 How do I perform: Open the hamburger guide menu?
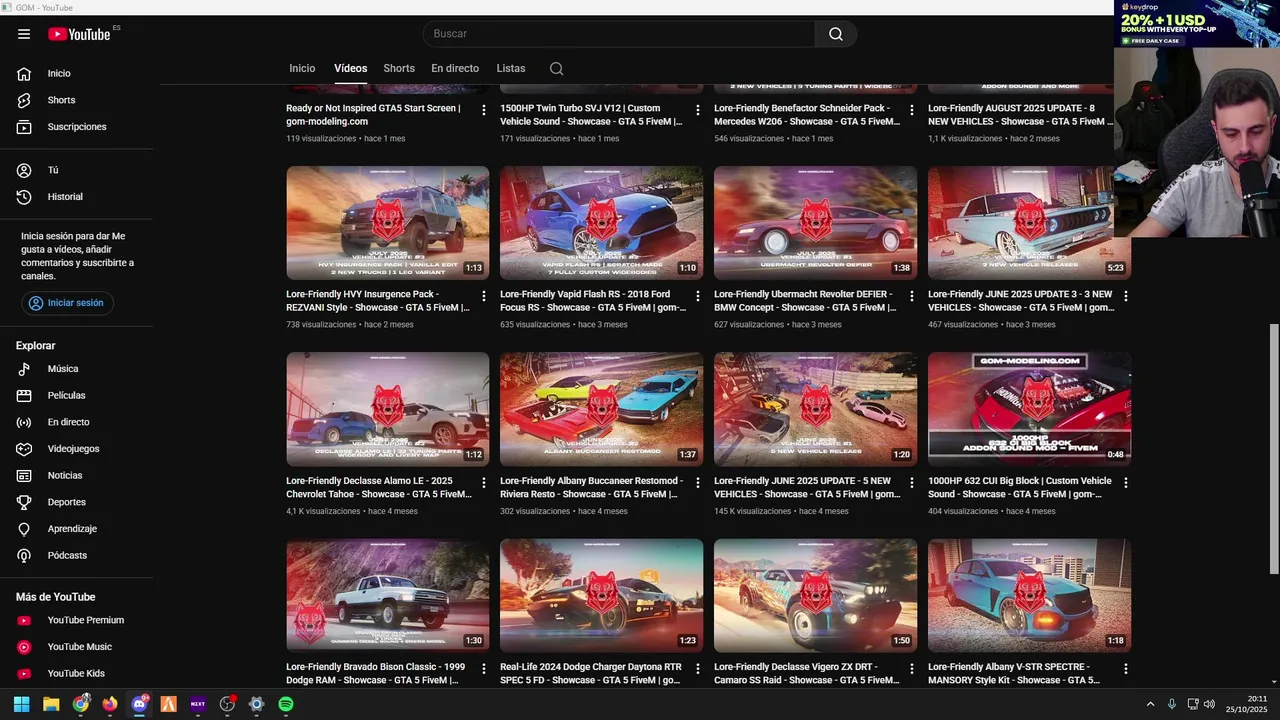[x=24, y=34]
